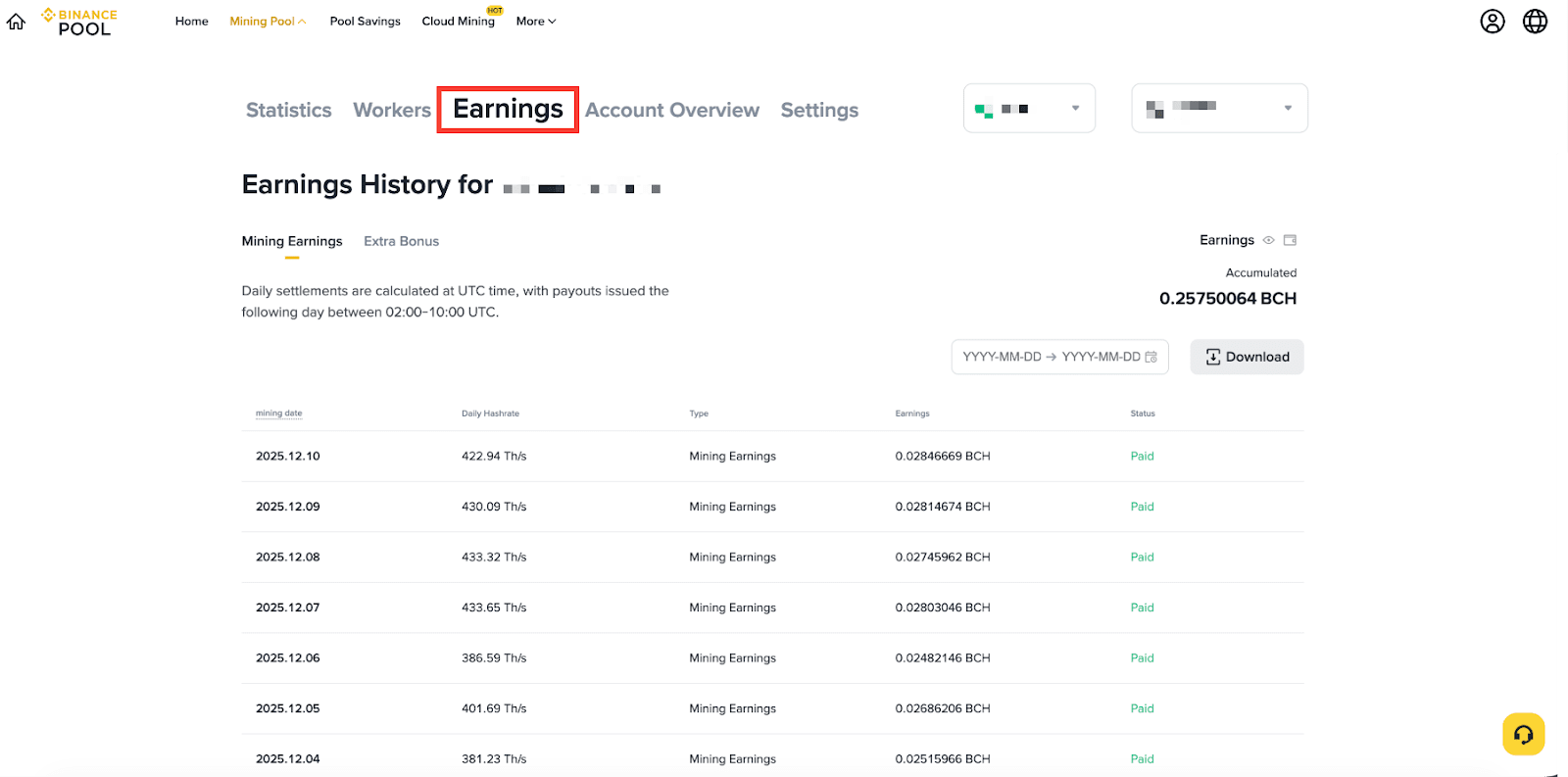This screenshot has height=777, width=1568.
Task: Click the 433.32 Th/s hashrate value
Action: 494,558
